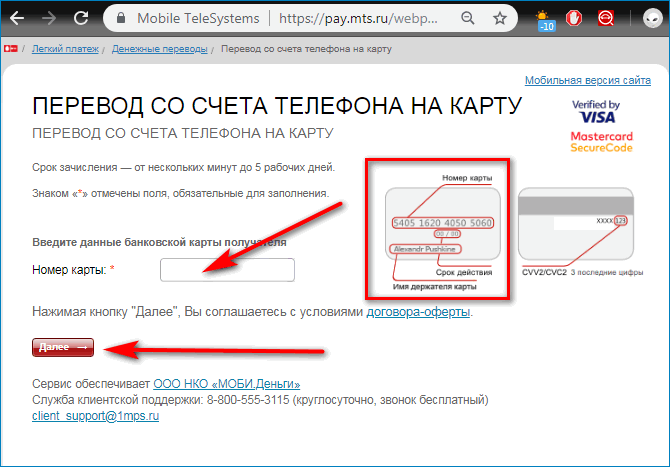Click the MTS logo icon in breadcrumb
The image size is (670, 467).
tap(11, 49)
